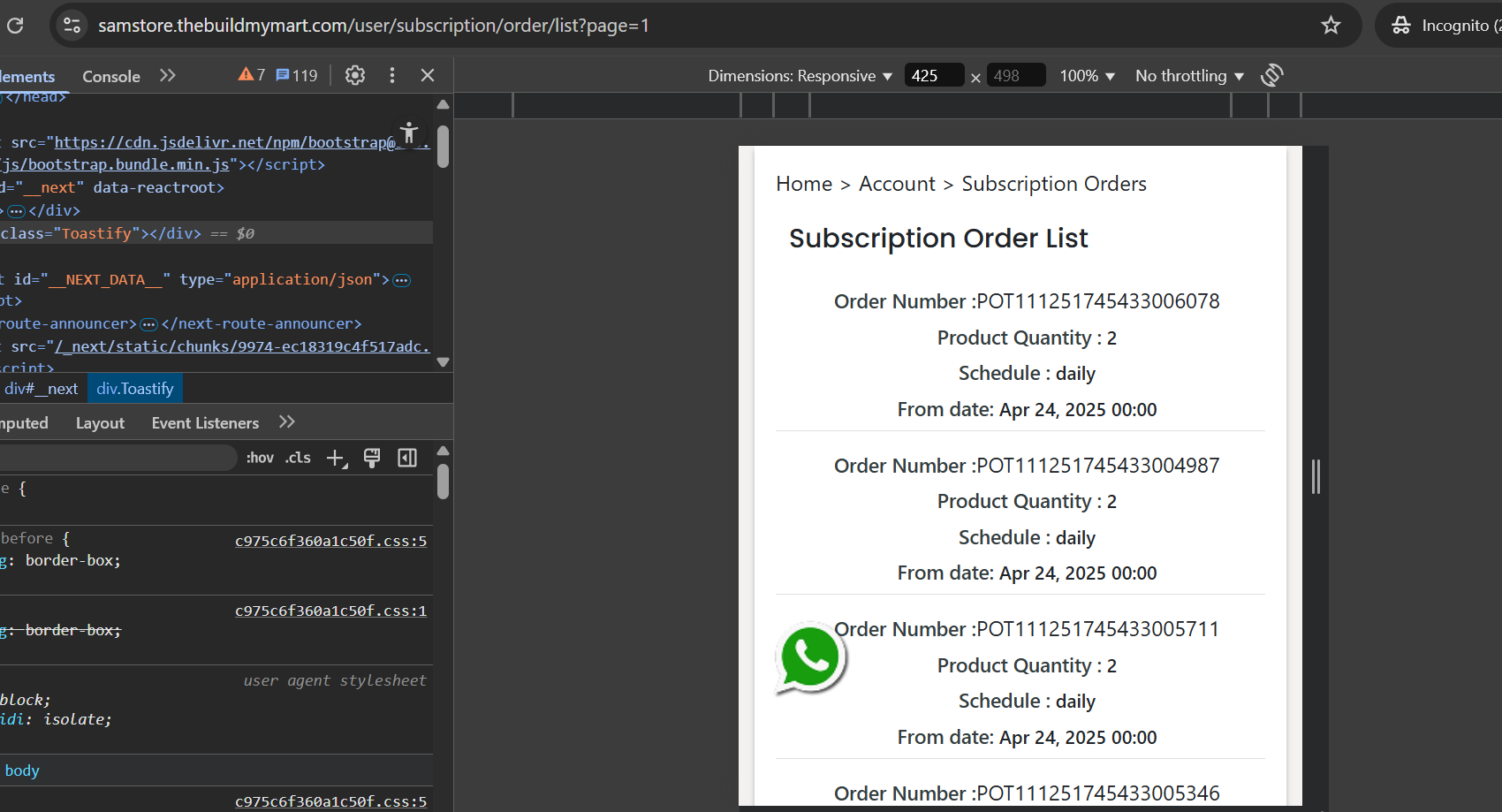Screen dimensions: 1502x812
Task: Switch to the Event Listeners tab
Action: 205,423
